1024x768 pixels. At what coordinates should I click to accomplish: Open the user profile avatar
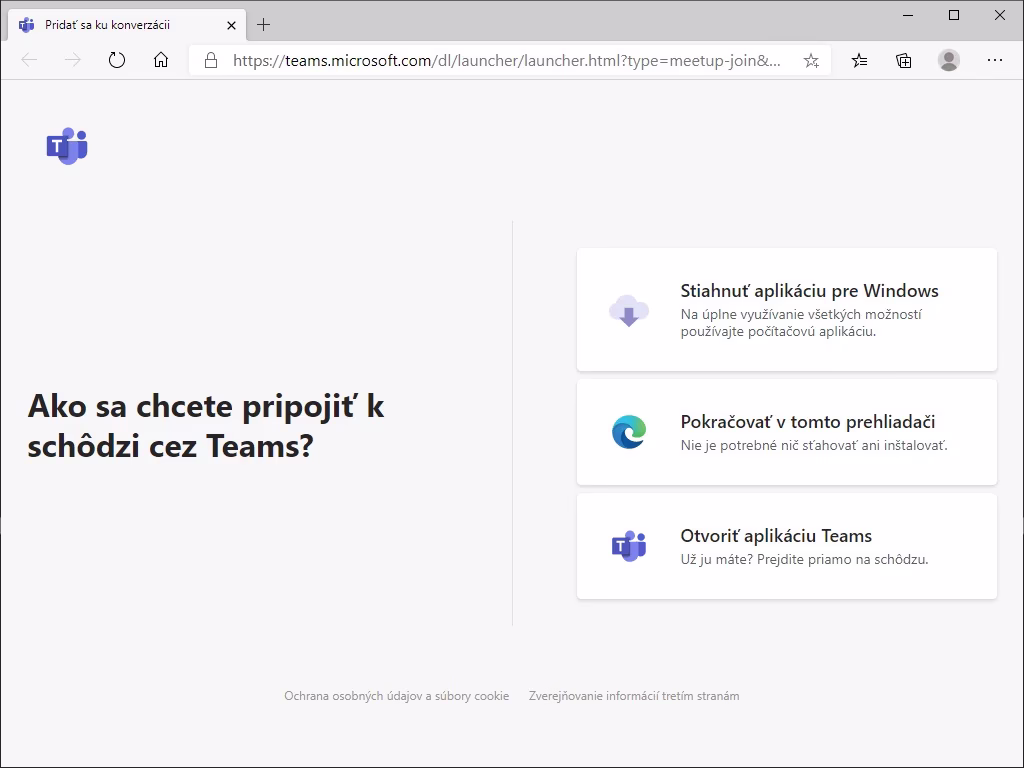(x=949, y=60)
